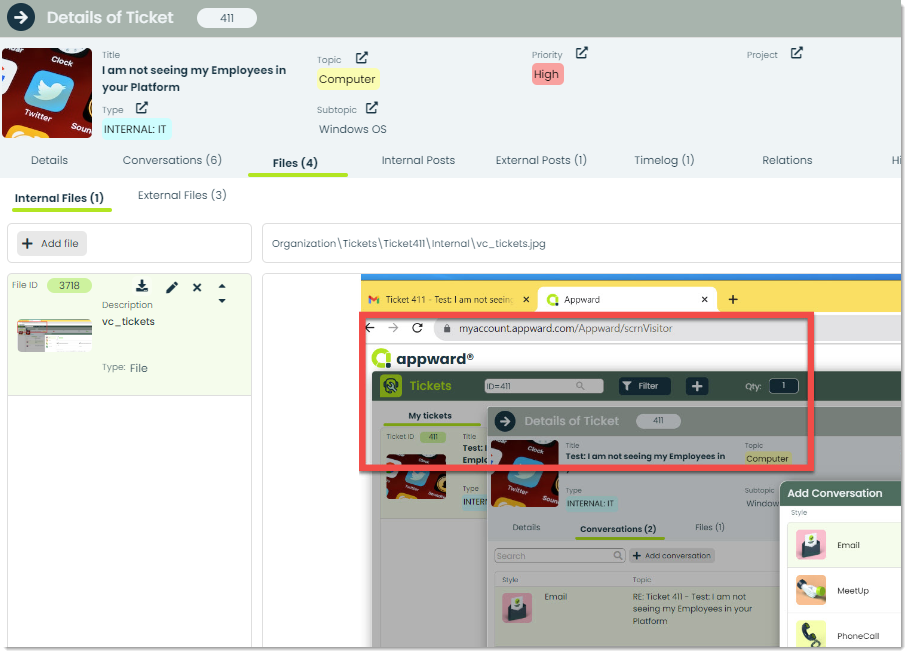Click the previewed vc_tickets screenshot image

631,461
